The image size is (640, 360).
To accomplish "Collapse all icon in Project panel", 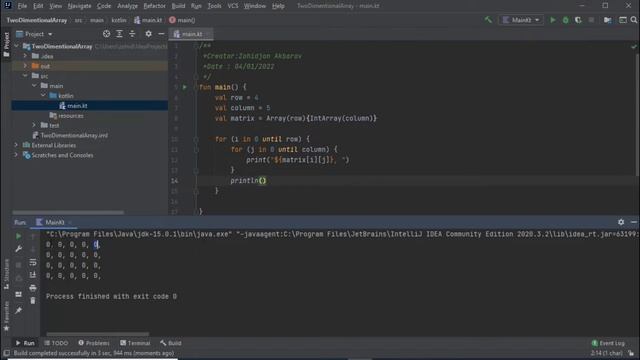I will click(x=132, y=34).
